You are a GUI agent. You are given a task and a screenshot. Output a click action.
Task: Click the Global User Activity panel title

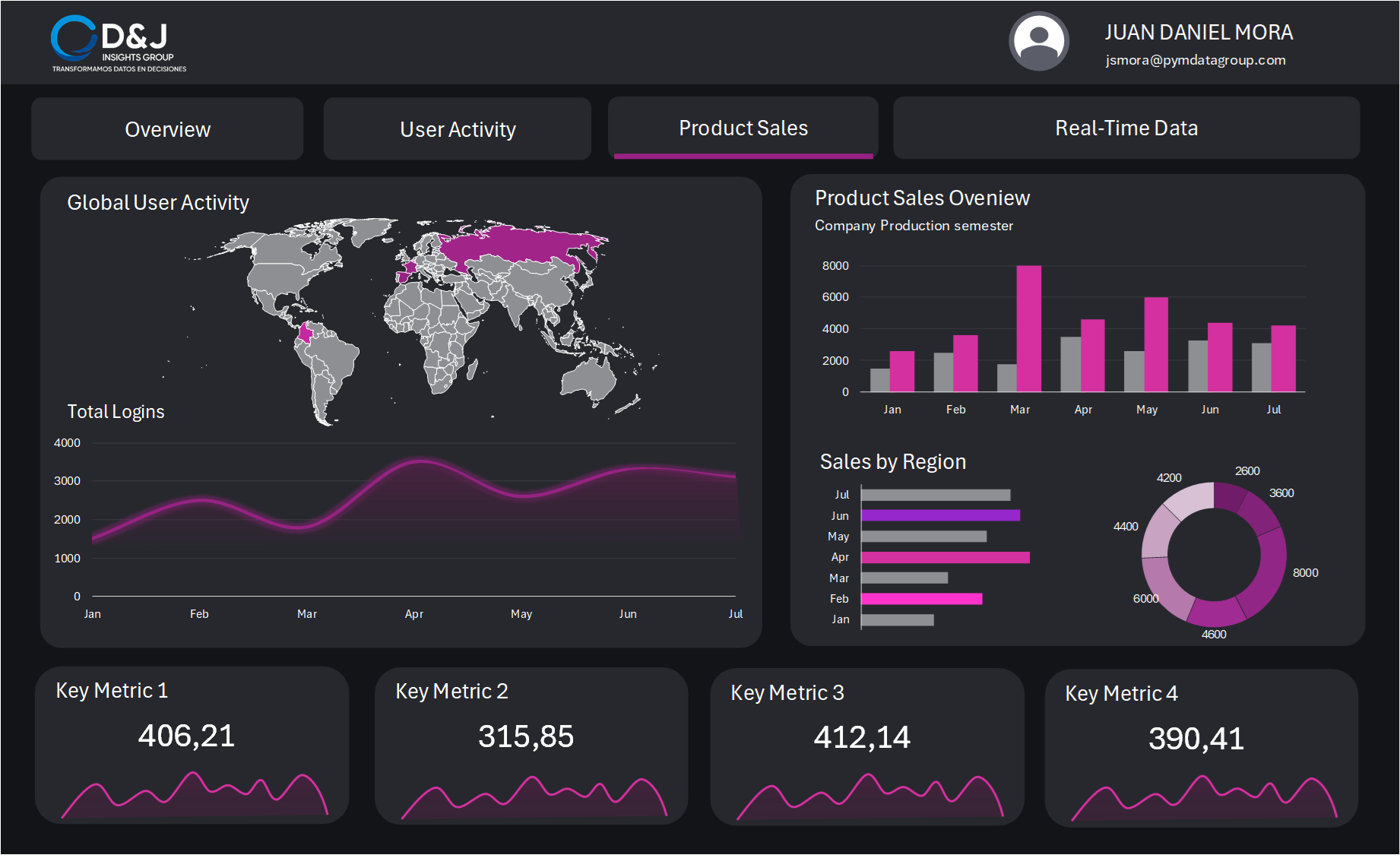(158, 202)
